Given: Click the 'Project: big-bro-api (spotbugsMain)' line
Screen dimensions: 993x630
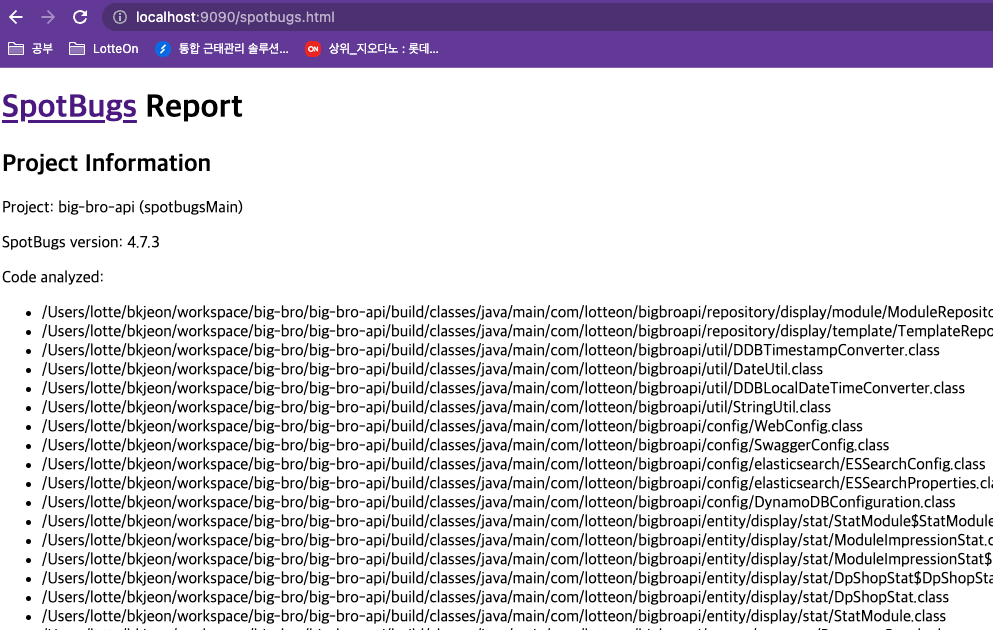Looking at the screenshot, I should (x=122, y=207).
